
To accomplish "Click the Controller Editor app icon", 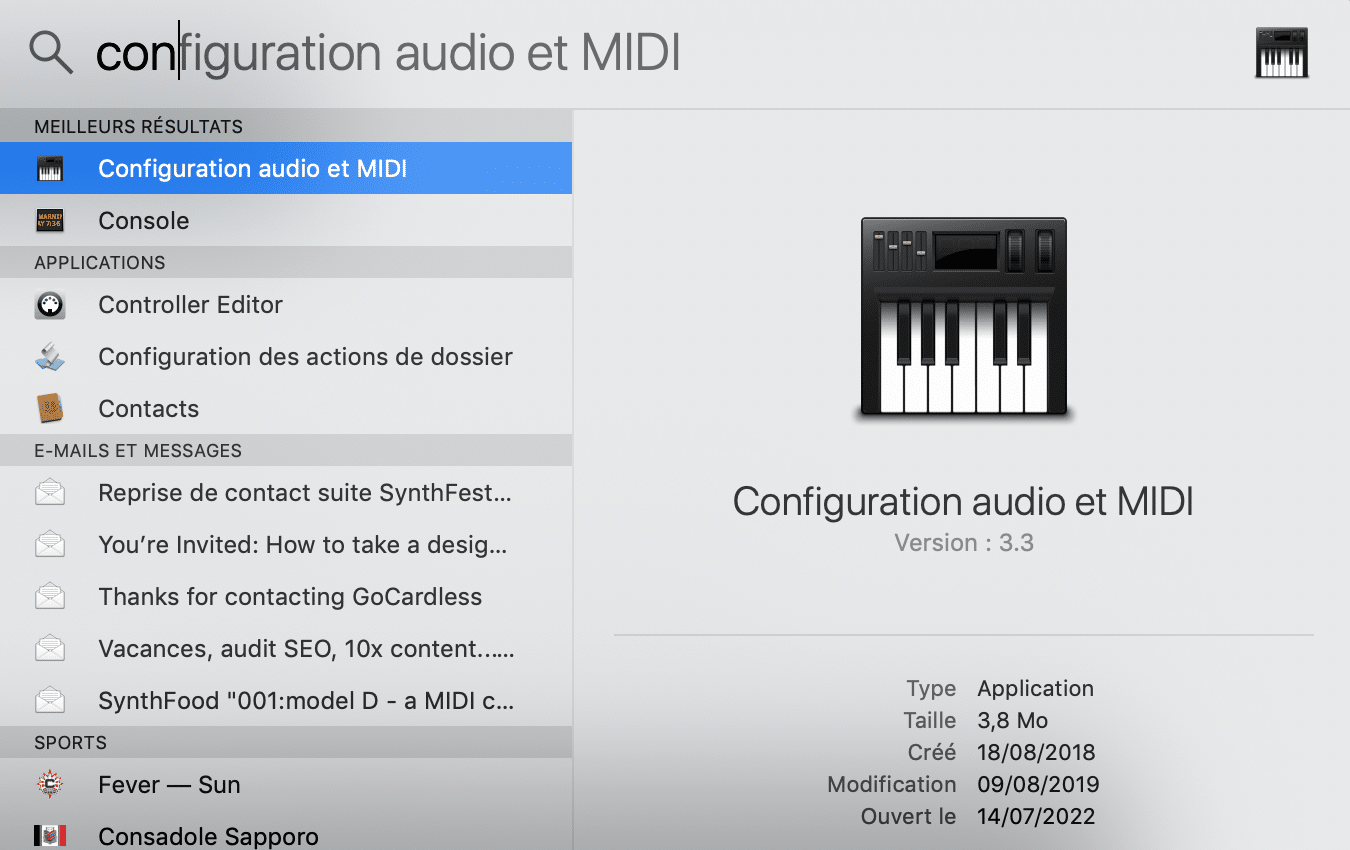I will click(x=50, y=305).
